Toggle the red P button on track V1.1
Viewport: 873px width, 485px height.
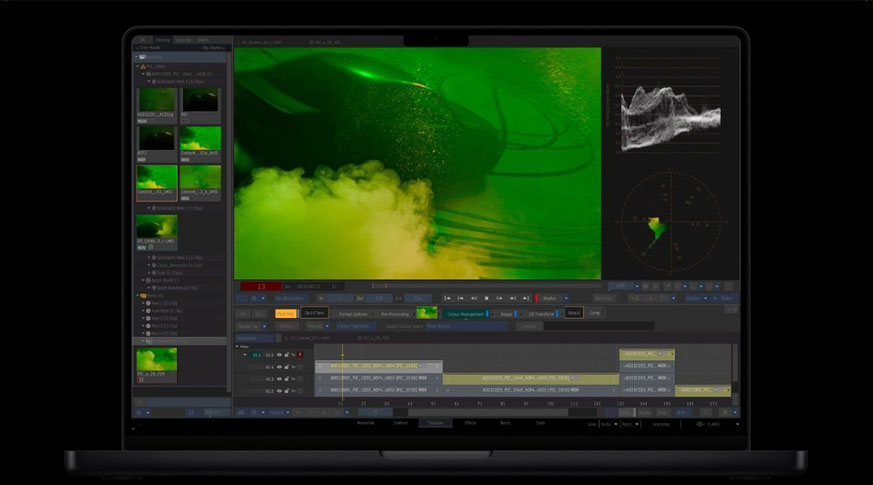299,354
